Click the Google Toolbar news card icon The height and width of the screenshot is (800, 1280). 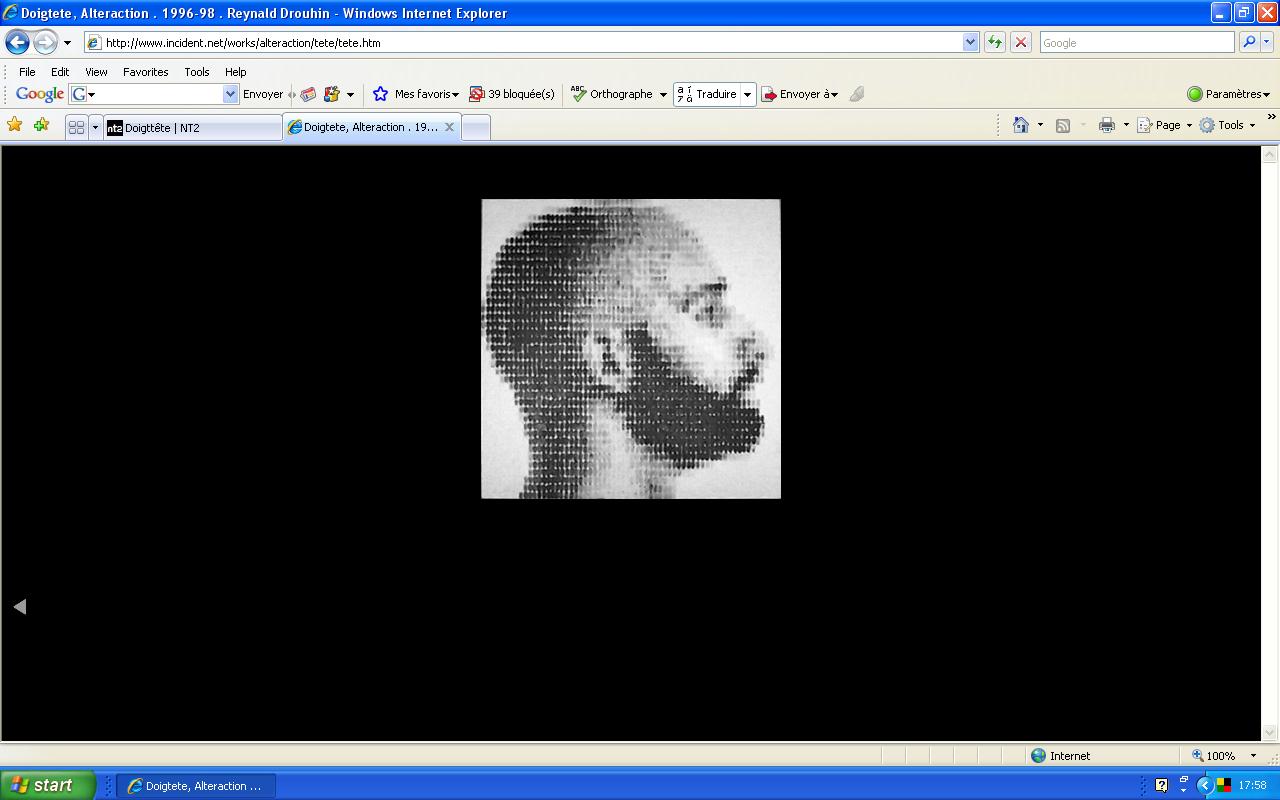(308, 94)
